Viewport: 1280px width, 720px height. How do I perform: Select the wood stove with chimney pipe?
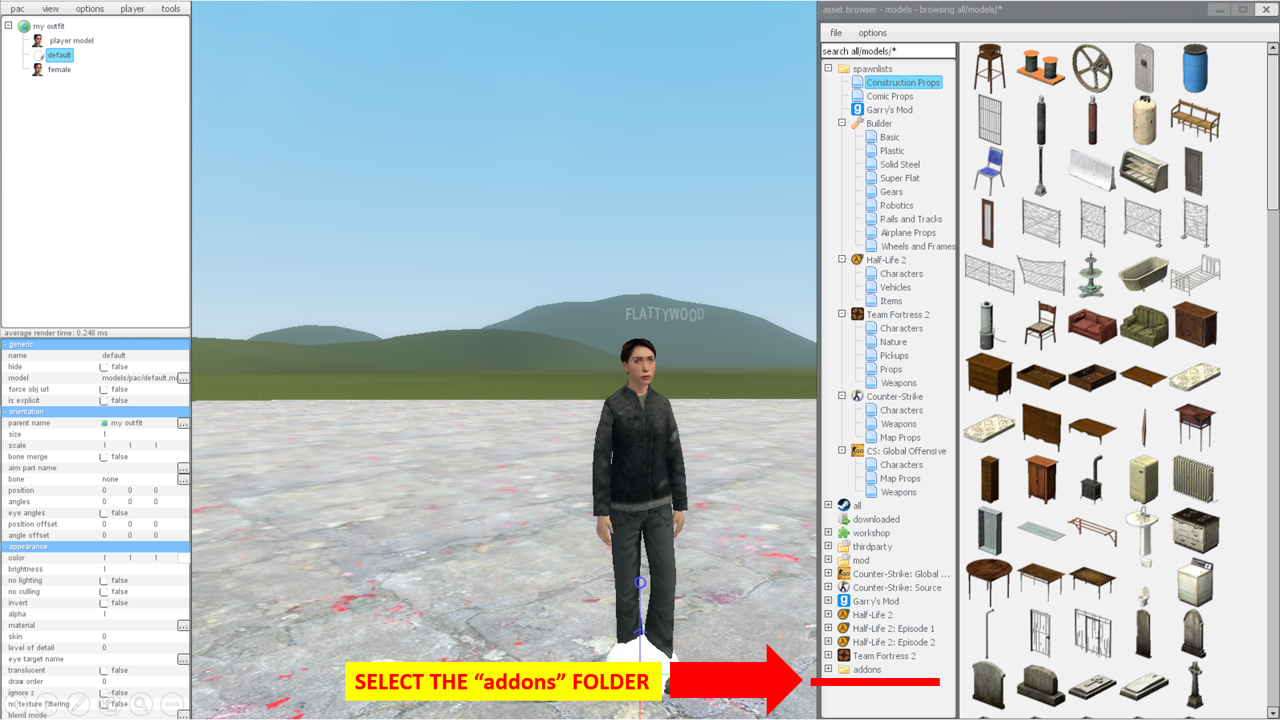[x=1092, y=480]
